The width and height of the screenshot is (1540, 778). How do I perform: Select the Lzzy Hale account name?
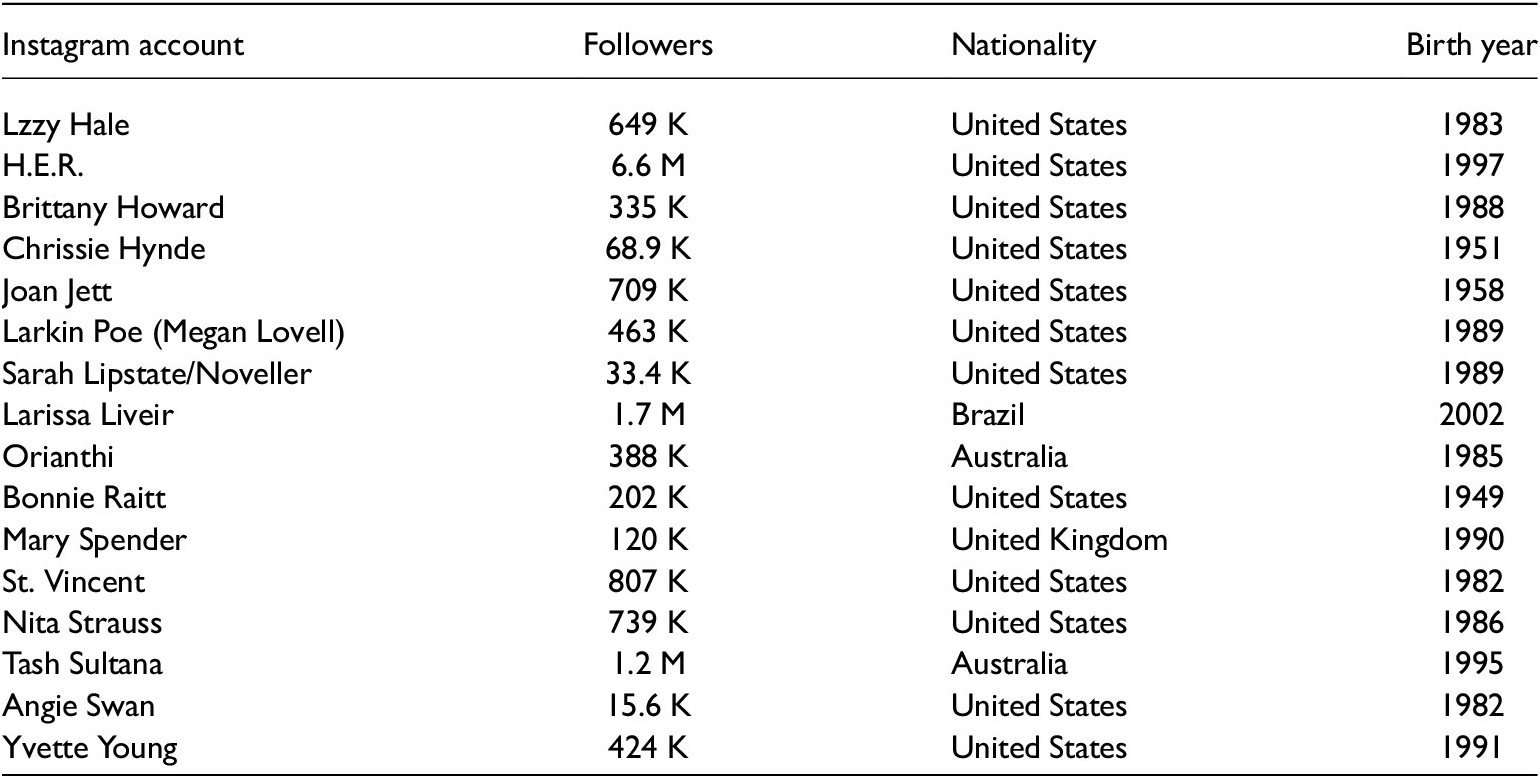coord(66,125)
